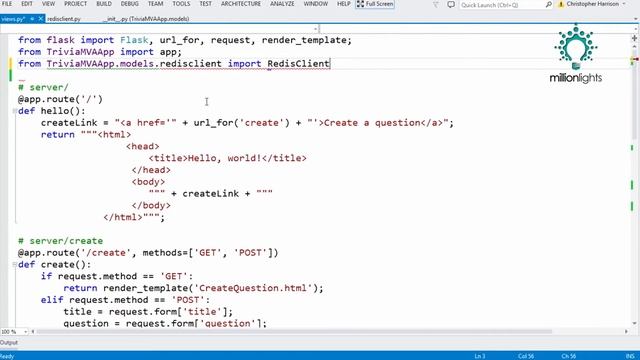The height and width of the screenshot is (360, 640).
Task: Click the horizontal scrollbar right arrow
Action: [626, 332]
